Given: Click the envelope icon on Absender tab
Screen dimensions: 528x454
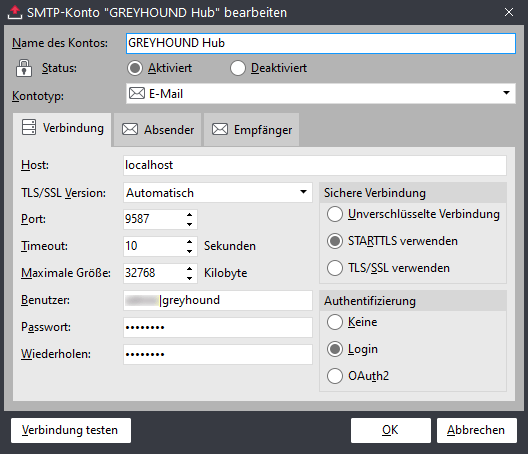Looking at the screenshot, I should [130, 129].
